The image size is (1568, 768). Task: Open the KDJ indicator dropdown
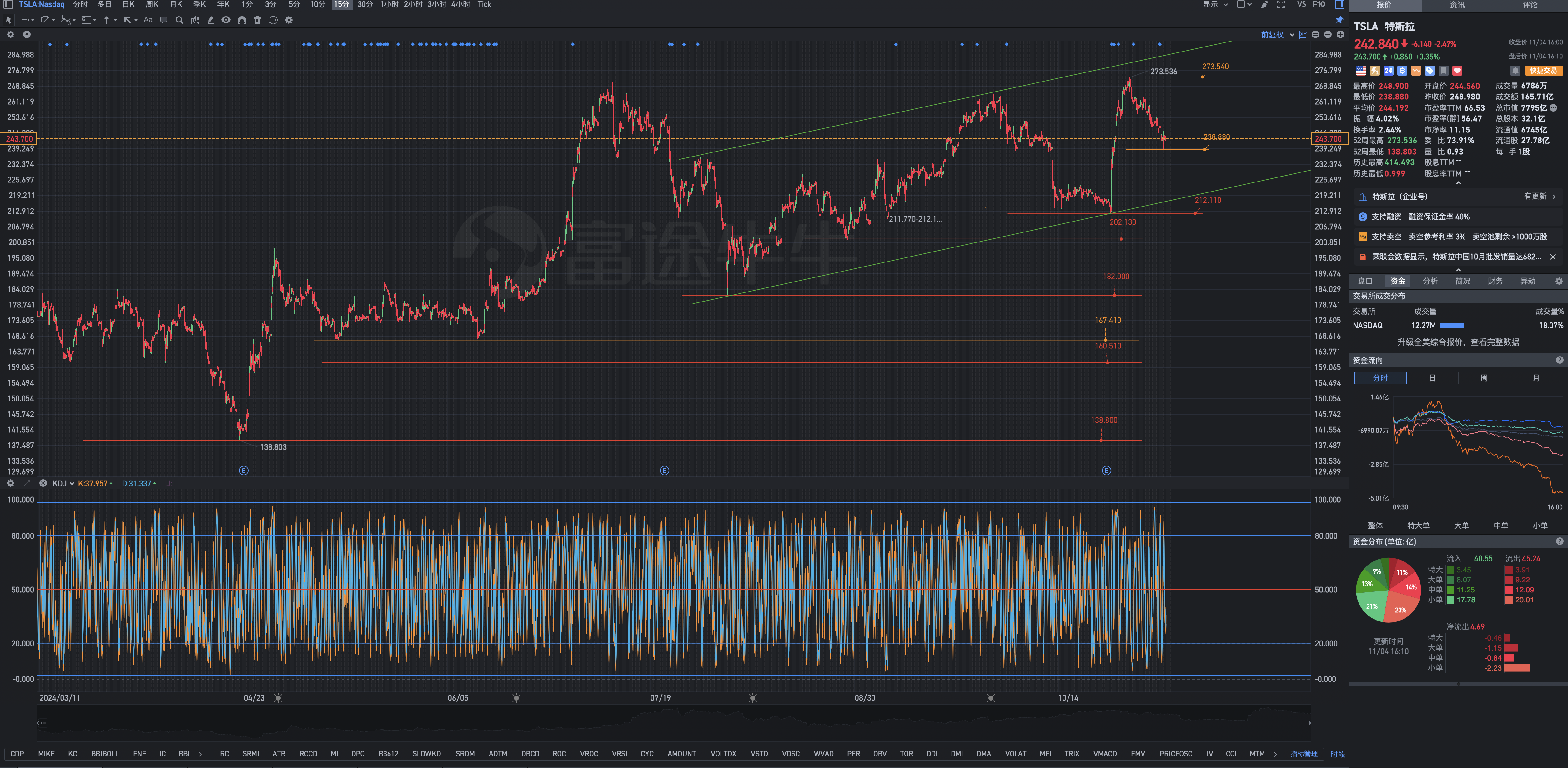point(63,483)
